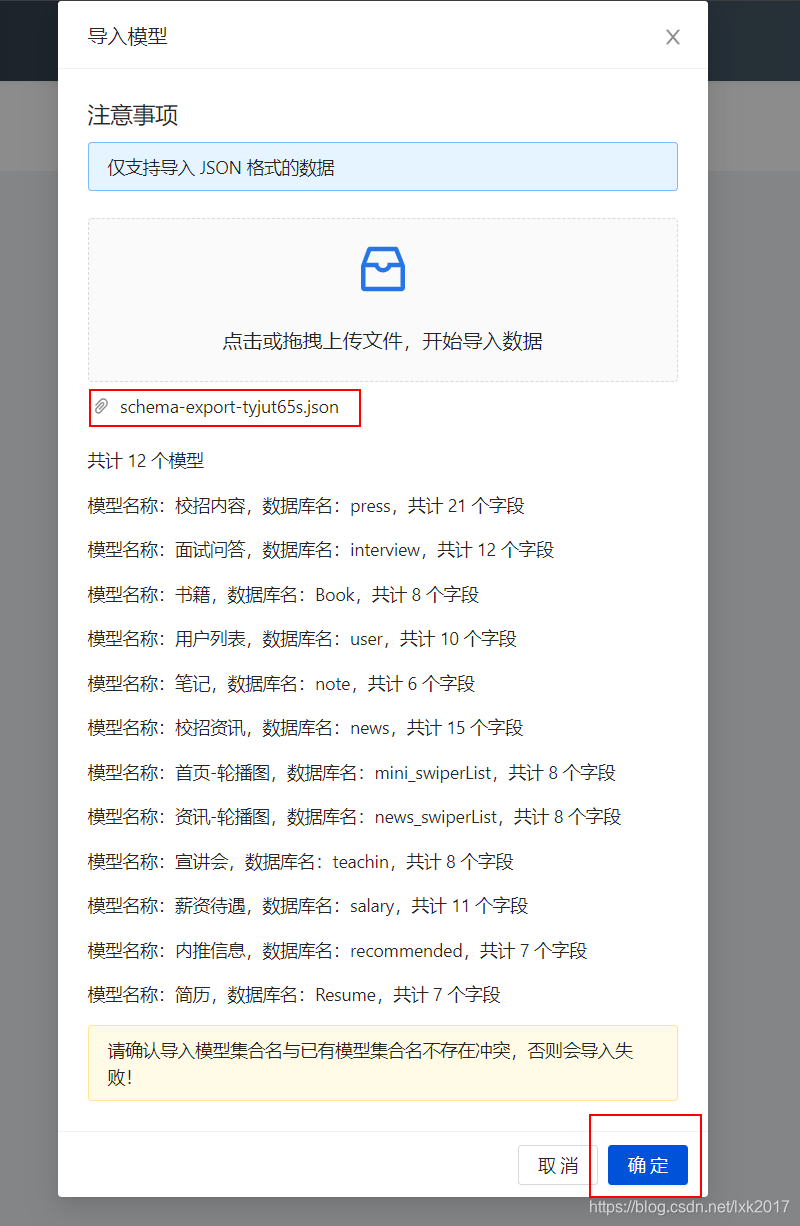Select the 内推信息 recommended model row
Screen dimensions: 800x1226
coord(338,951)
